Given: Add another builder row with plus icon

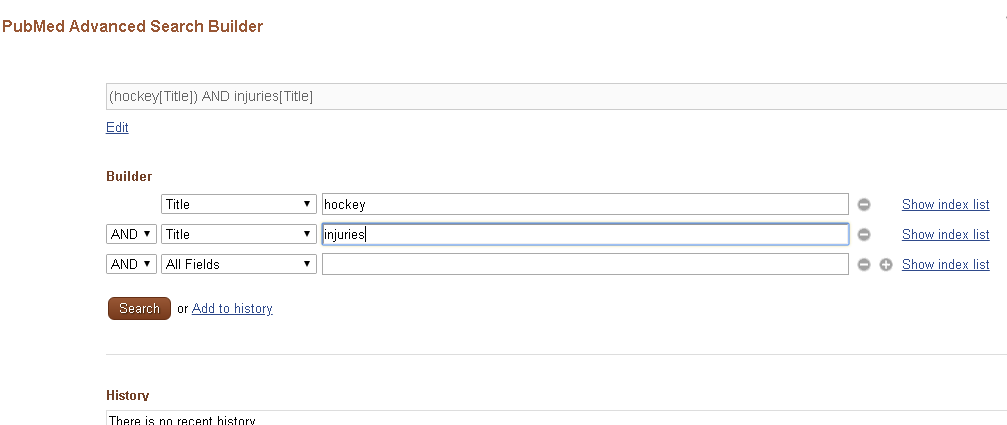Looking at the screenshot, I should tap(886, 265).
